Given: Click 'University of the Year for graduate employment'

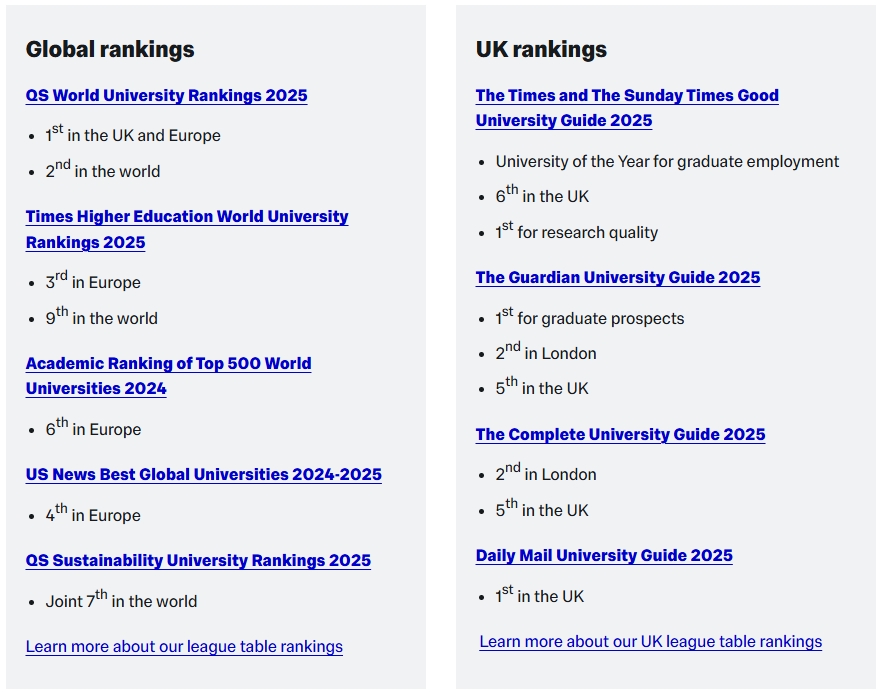Looking at the screenshot, I should click(667, 162).
